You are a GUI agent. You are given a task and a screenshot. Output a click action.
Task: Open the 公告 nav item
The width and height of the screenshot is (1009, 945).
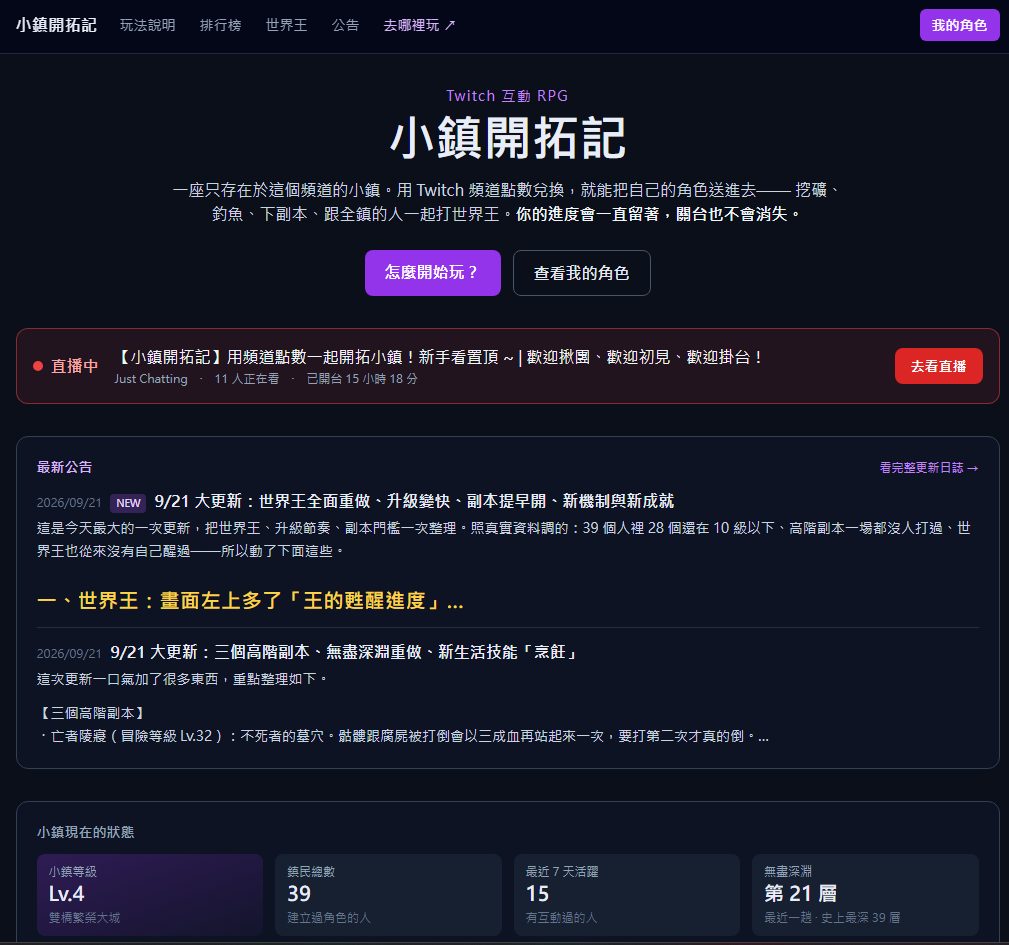coord(345,25)
